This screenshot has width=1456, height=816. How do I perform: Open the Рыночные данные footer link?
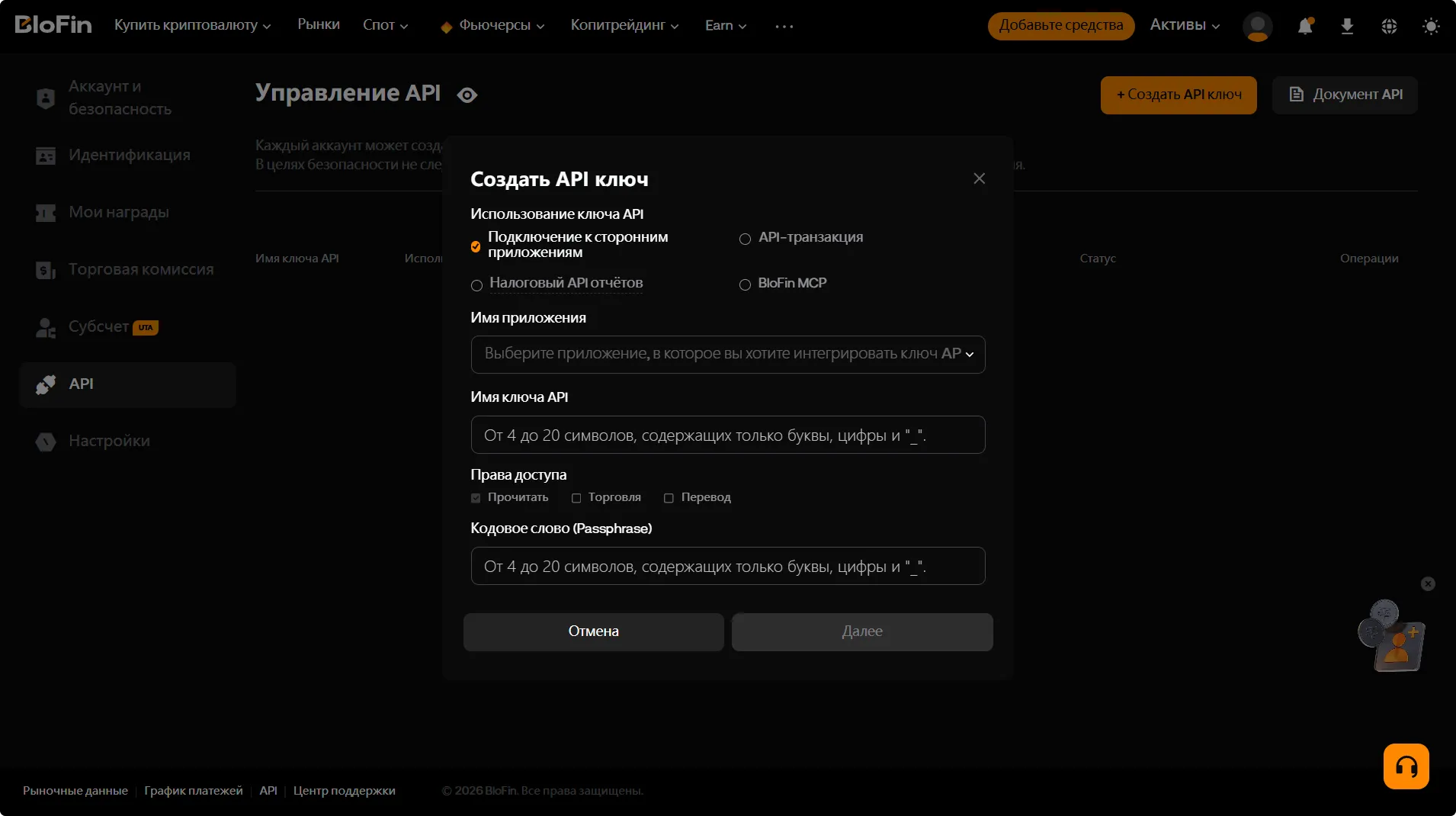(x=75, y=791)
